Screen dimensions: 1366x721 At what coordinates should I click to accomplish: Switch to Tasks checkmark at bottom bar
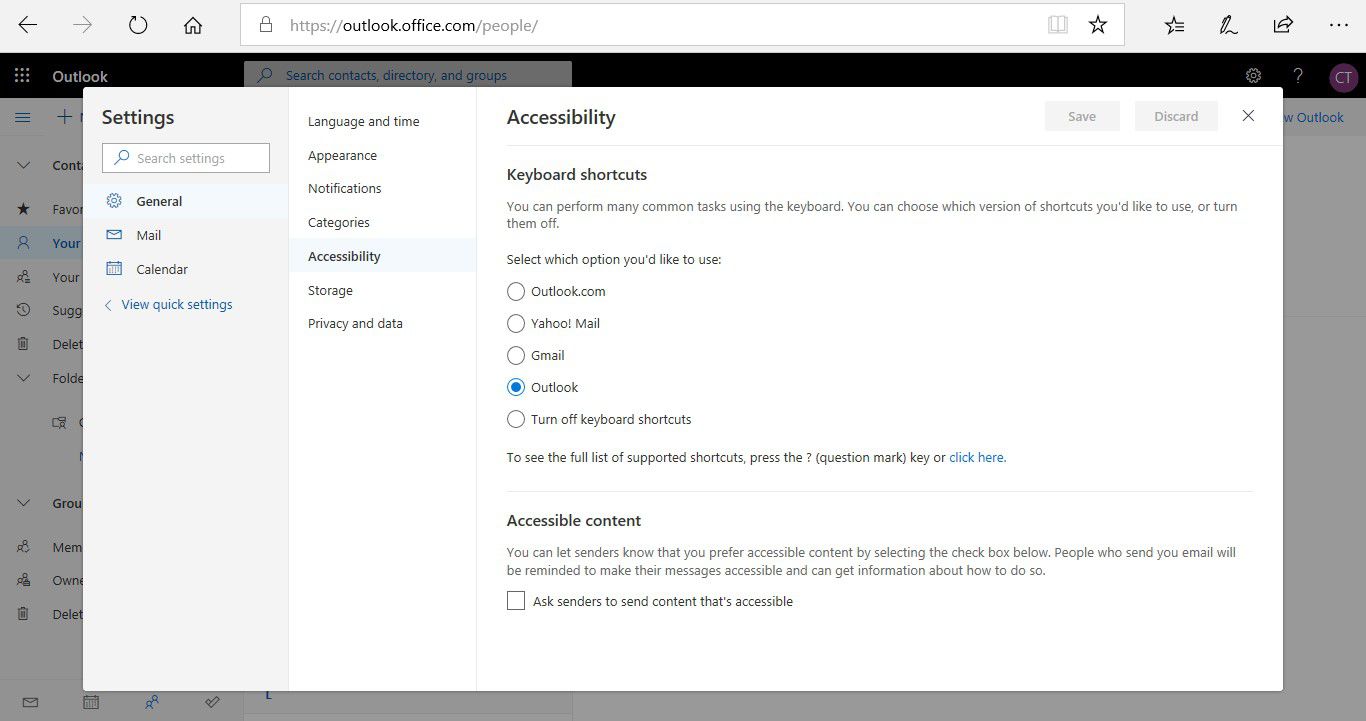[x=212, y=702]
